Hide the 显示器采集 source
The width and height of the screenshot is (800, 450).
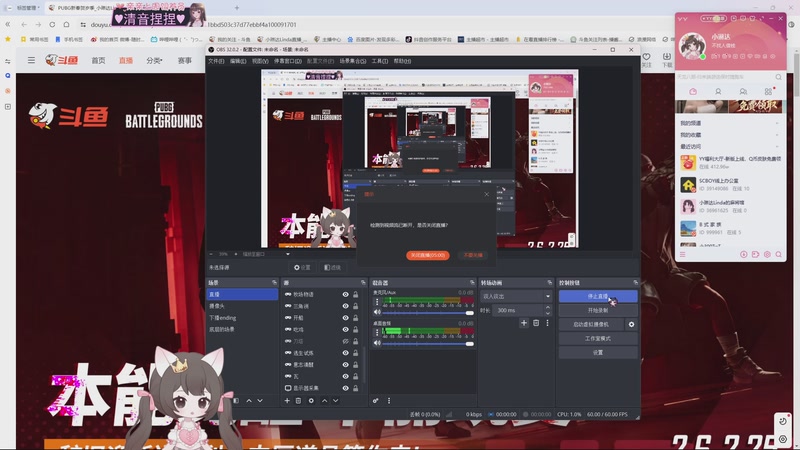tap(345, 388)
